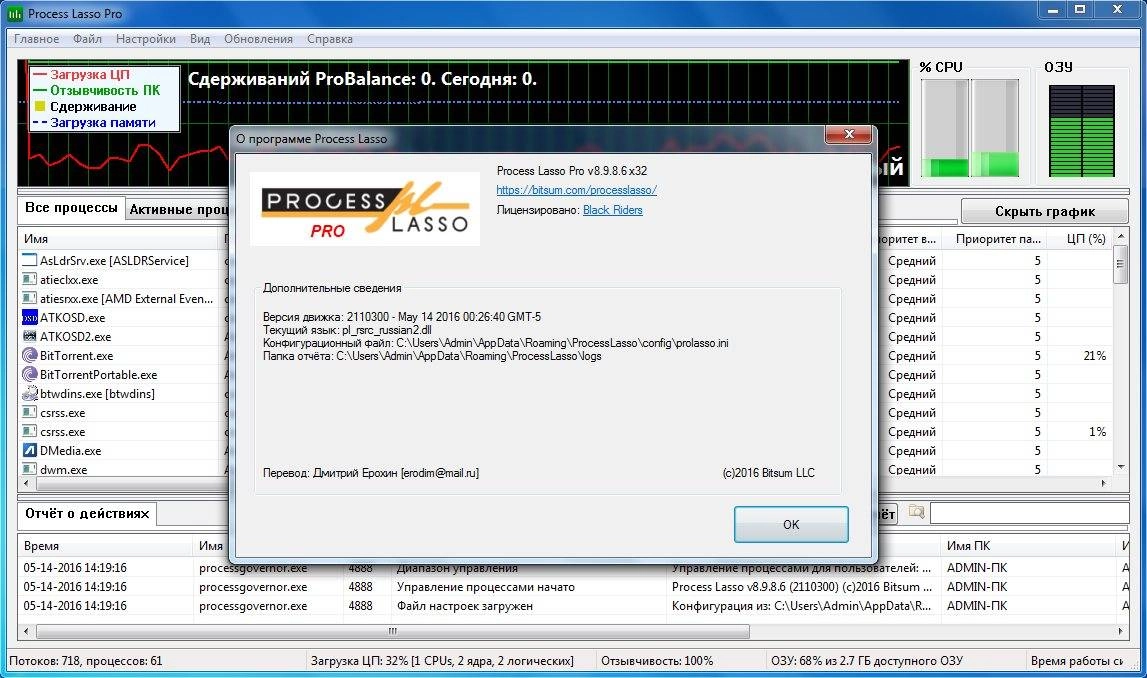The height and width of the screenshot is (678, 1147).
Task: Click the log search folder icon
Action: [916, 512]
